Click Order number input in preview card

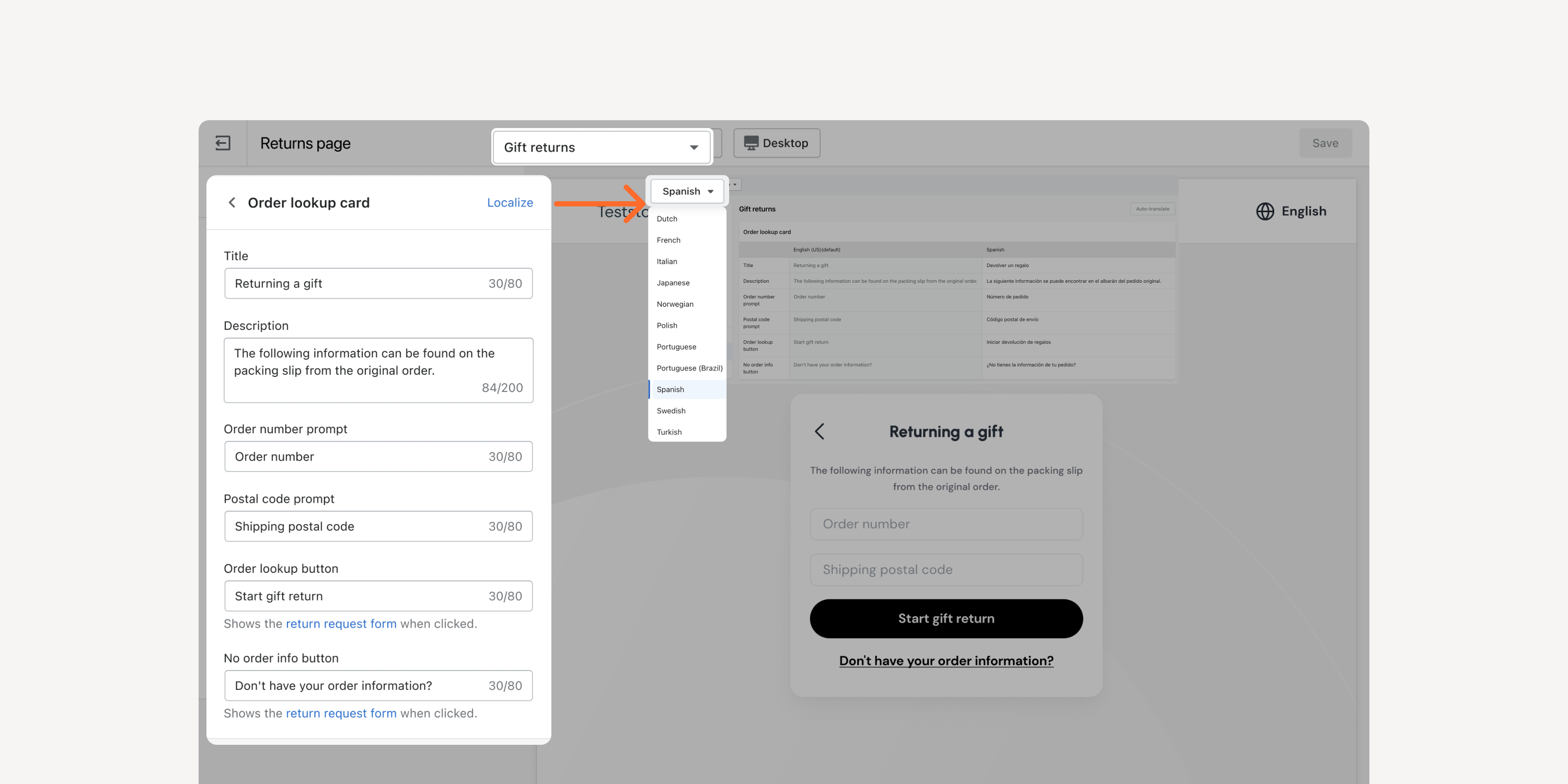click(946, 524)
